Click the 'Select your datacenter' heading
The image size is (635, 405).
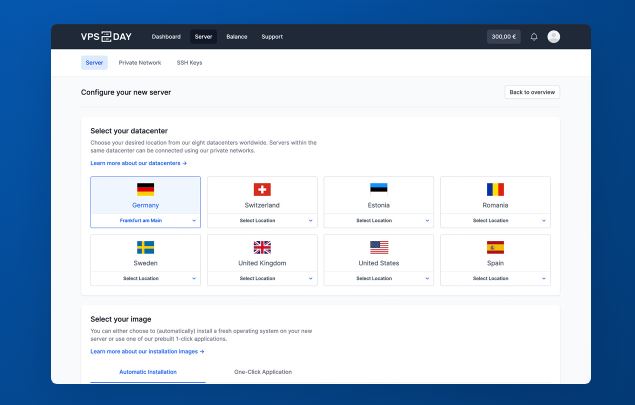pos(129,131)
